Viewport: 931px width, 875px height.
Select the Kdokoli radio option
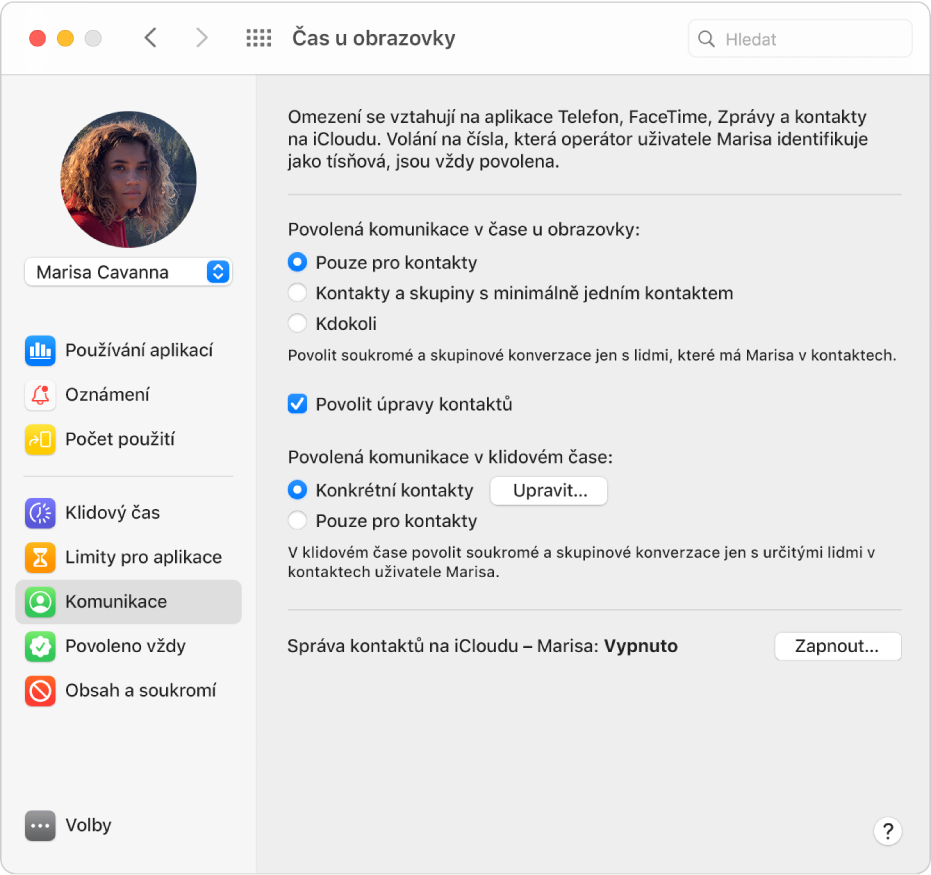tap(297, 322)
